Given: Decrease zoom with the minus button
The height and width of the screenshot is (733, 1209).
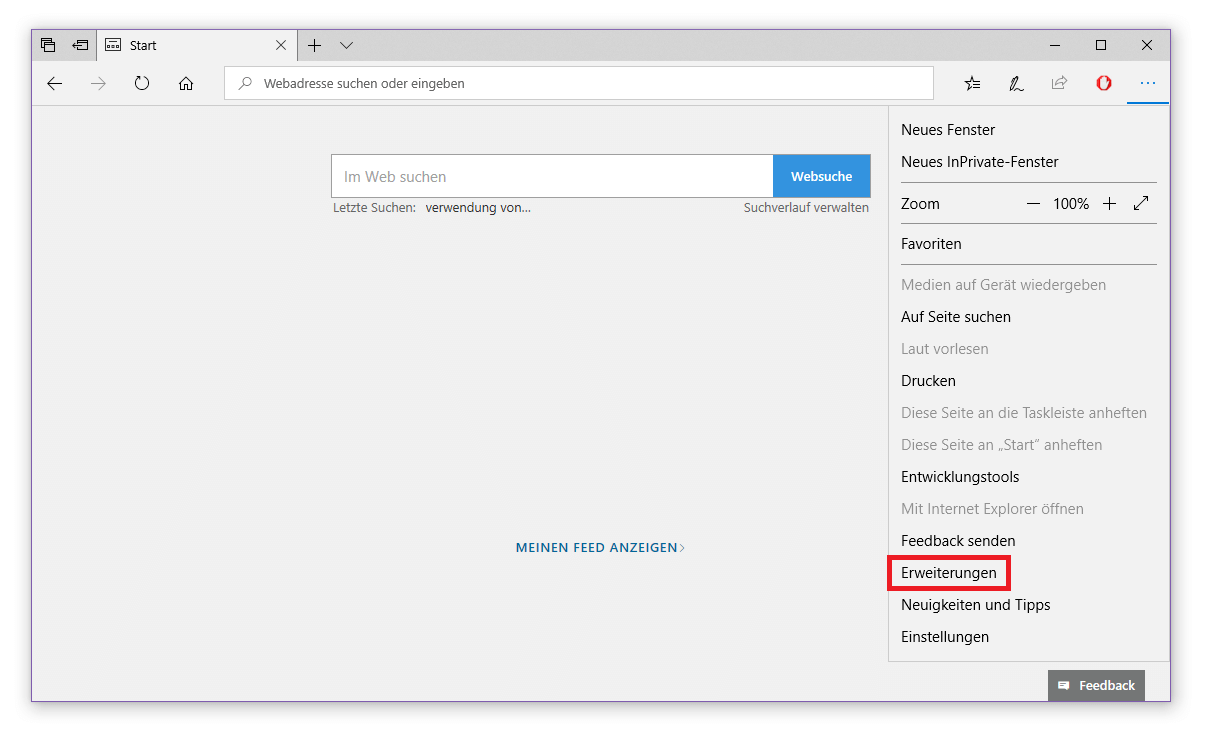Looking at the screenshot, I should pyautogui.click(x=1033, y=204).
